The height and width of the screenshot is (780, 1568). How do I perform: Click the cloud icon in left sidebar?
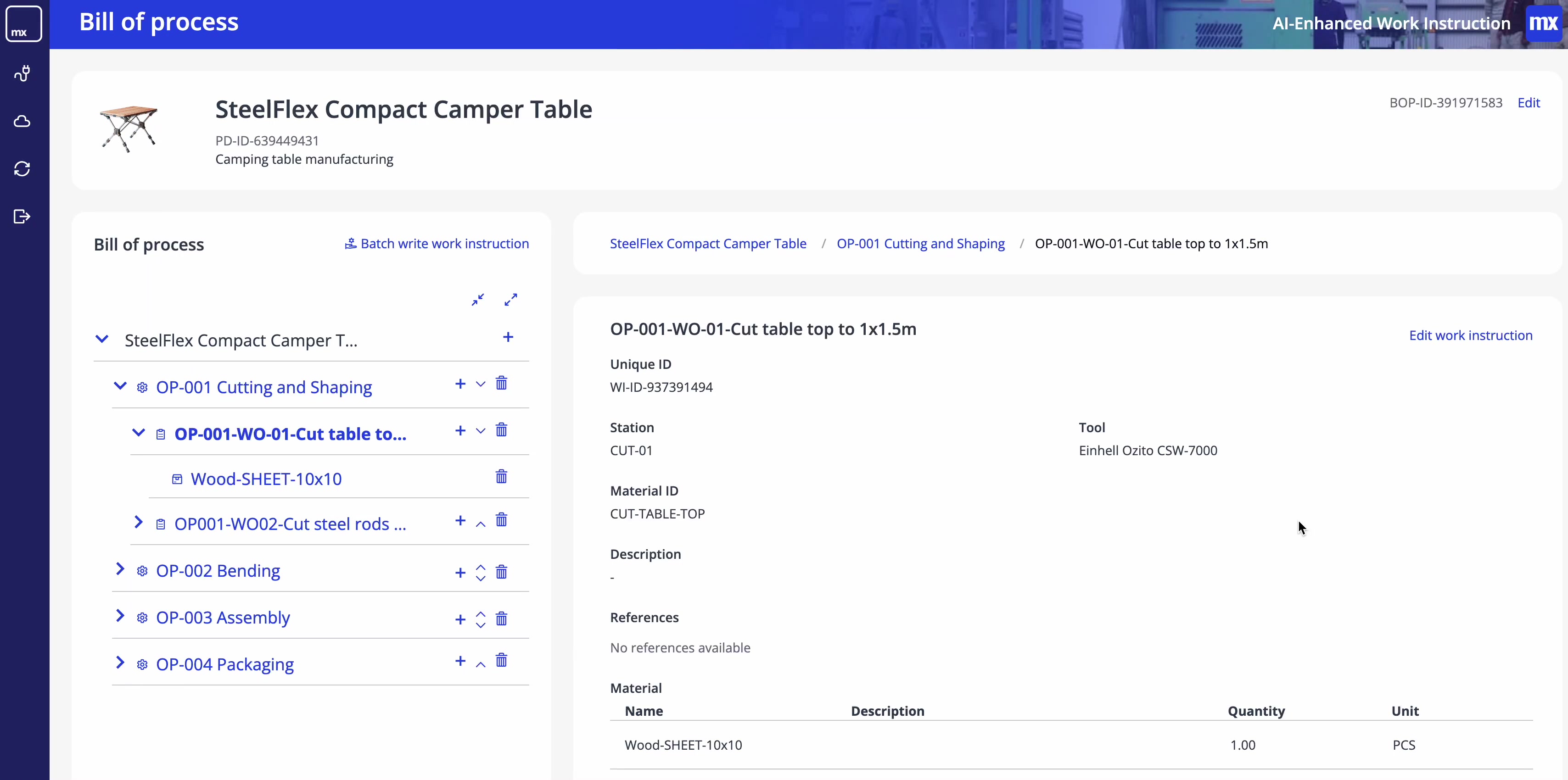tap(22, 121)
